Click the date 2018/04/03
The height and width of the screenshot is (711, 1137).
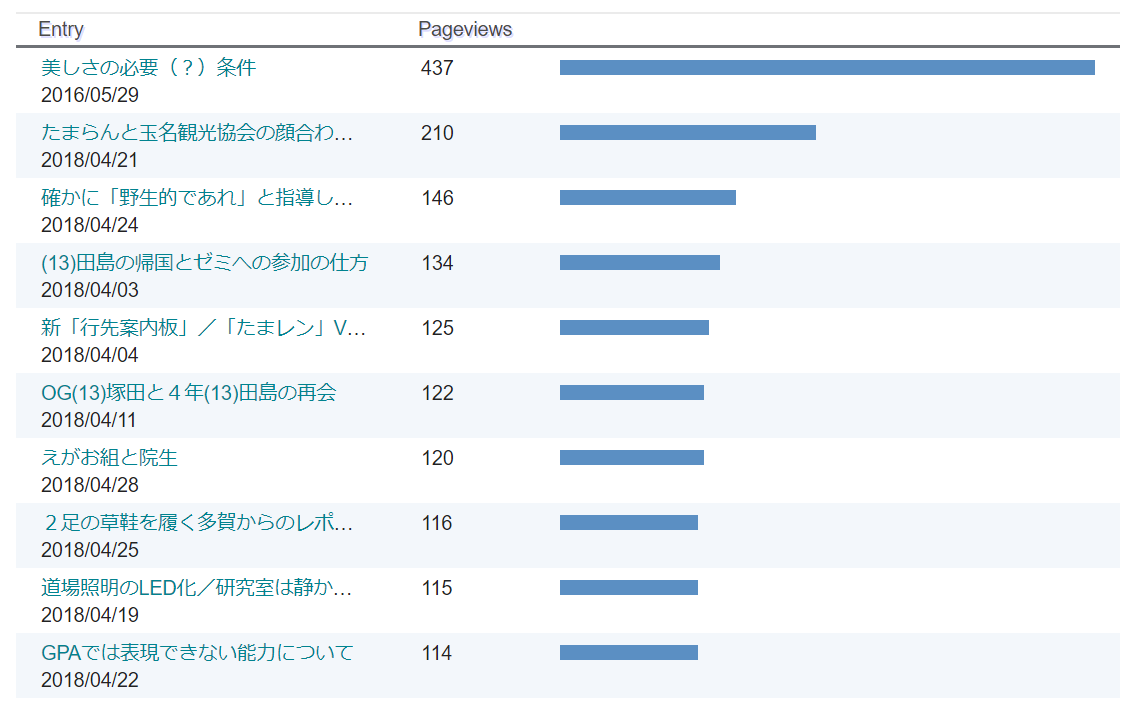(90, 290)
